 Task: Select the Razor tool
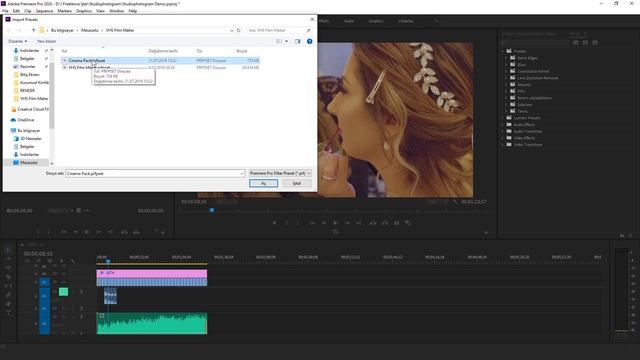coord(8,277)
